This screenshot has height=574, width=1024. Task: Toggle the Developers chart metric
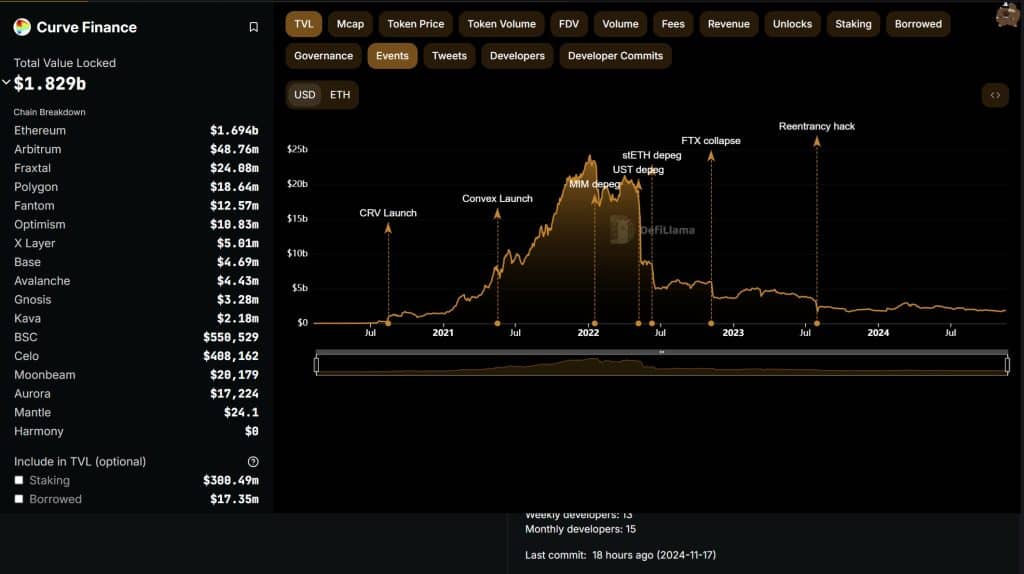tap(517, 56)
